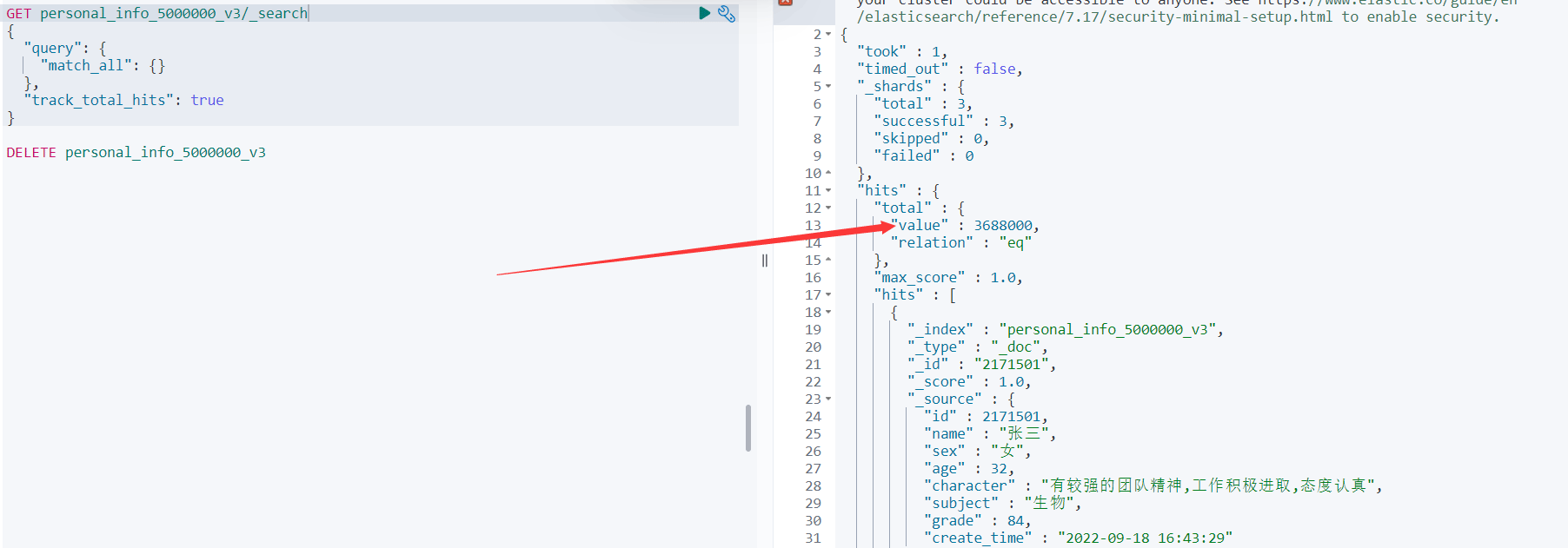Collapse the root object at line 2
This screenshot has width=1568, height=548.
[828, 35]
